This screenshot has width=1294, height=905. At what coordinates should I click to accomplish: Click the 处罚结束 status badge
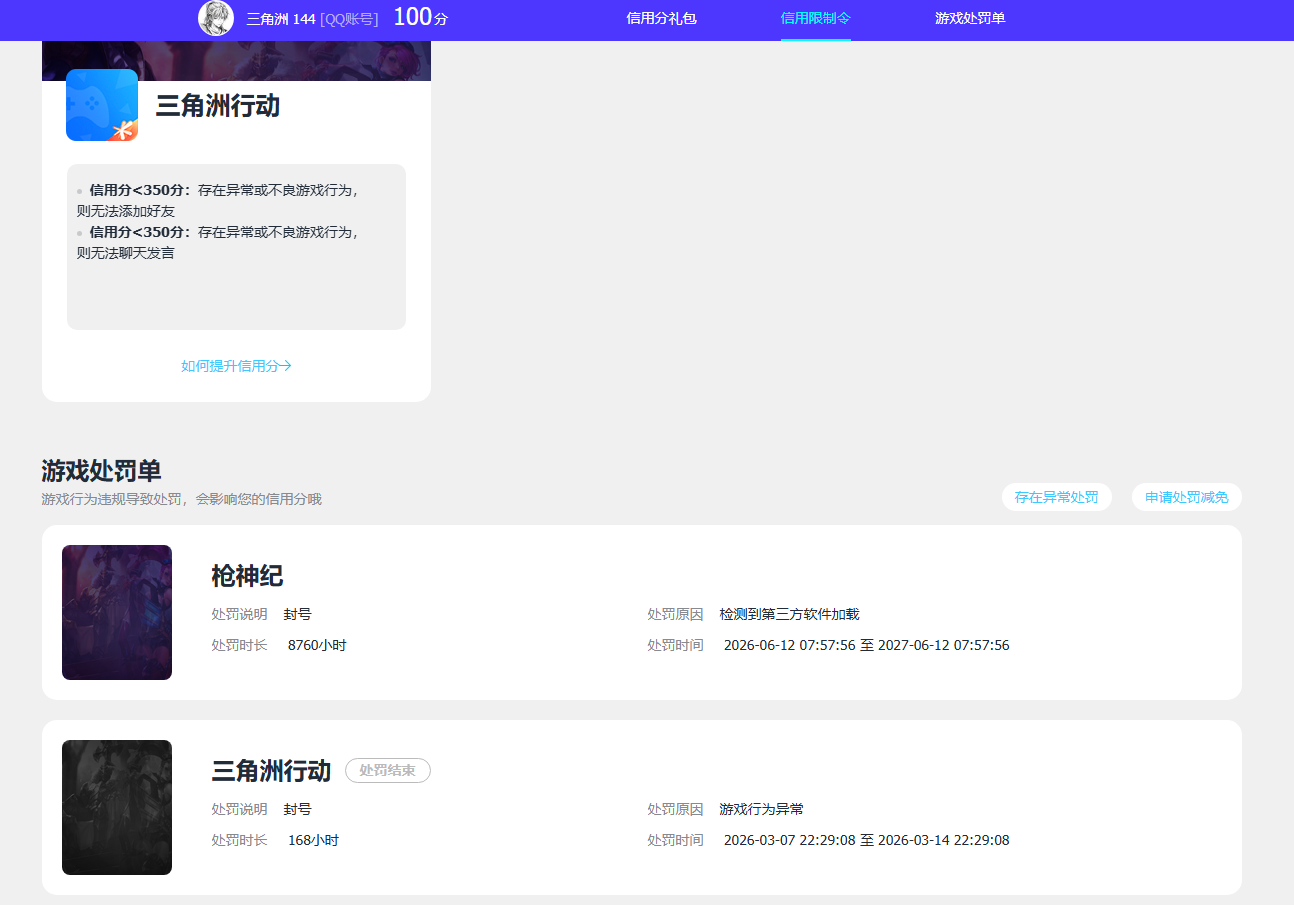[388, 771]
